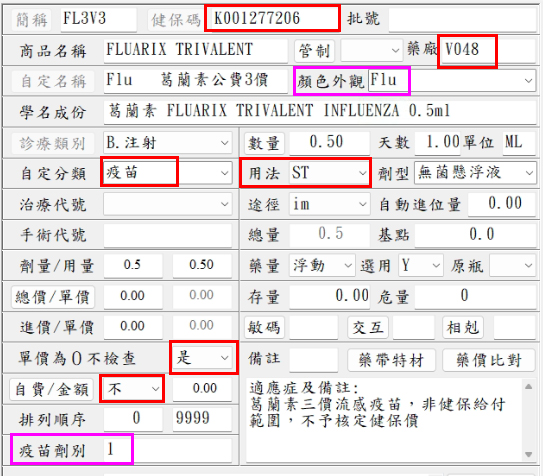Open the 自定分類 疫苗 dropdown
The image size is (543, 476).
click(224, 173)
